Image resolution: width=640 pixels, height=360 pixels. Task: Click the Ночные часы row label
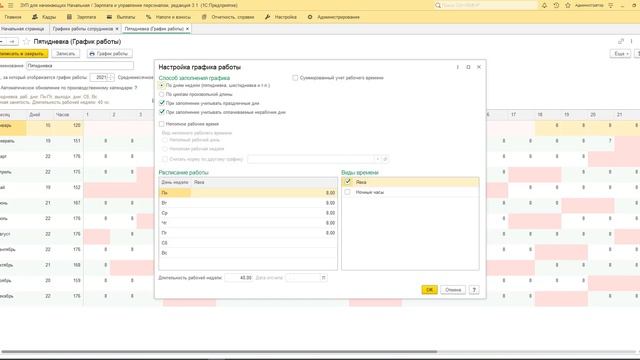click(370, 192)
